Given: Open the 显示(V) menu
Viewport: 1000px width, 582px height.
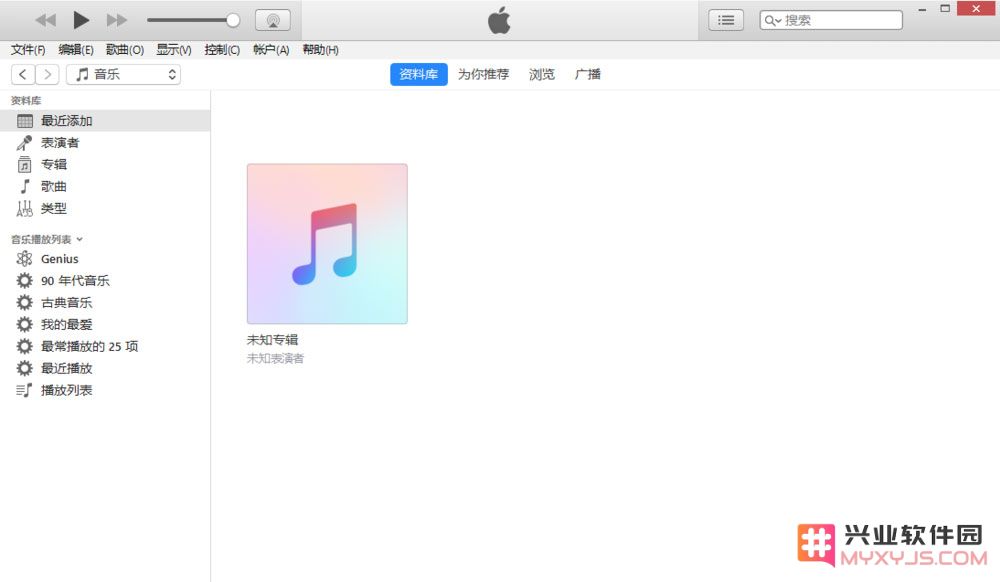Looking at the screenshot, I should click(x=173, y=50).
